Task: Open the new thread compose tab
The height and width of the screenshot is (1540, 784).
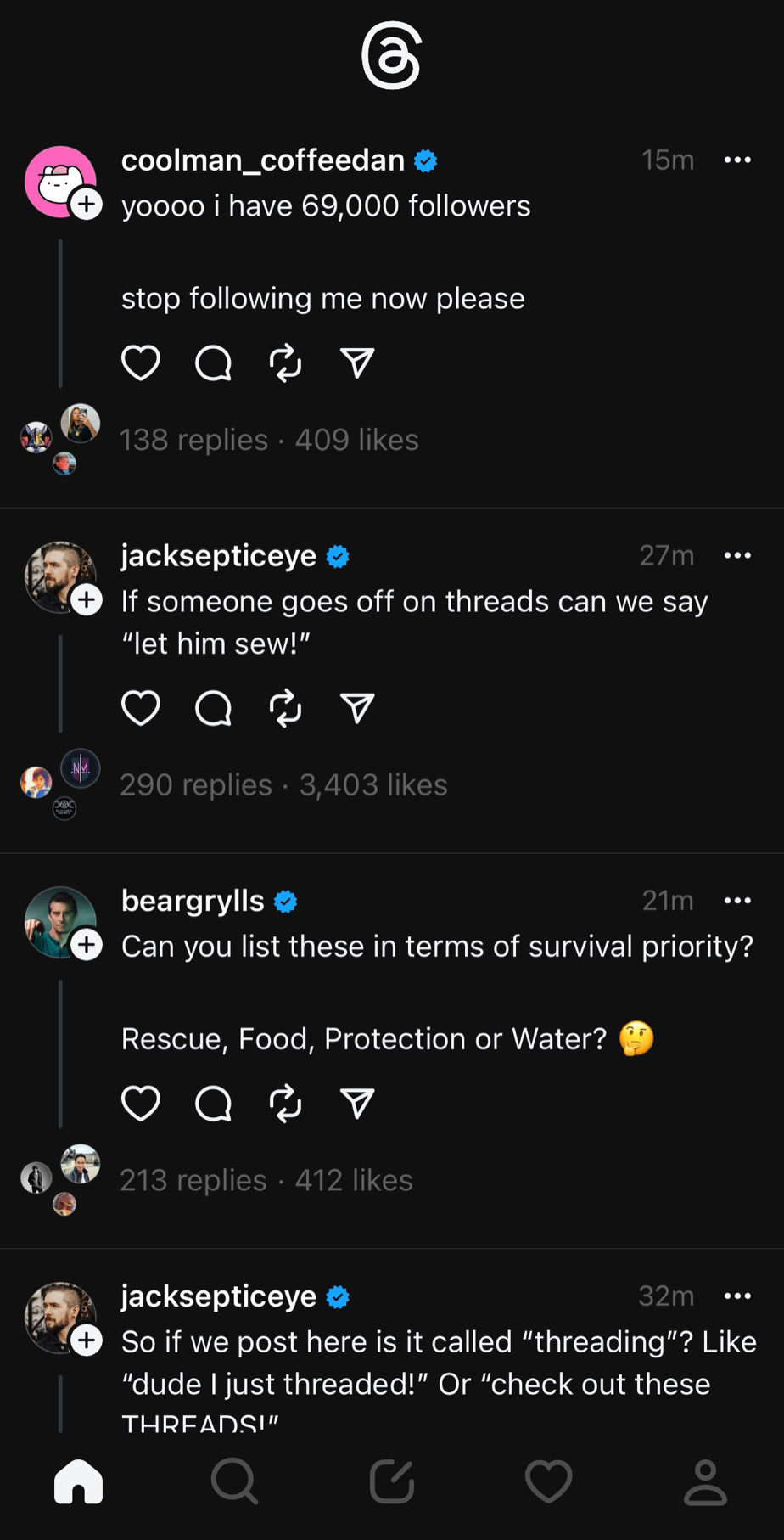Action: pos(392,1482)
